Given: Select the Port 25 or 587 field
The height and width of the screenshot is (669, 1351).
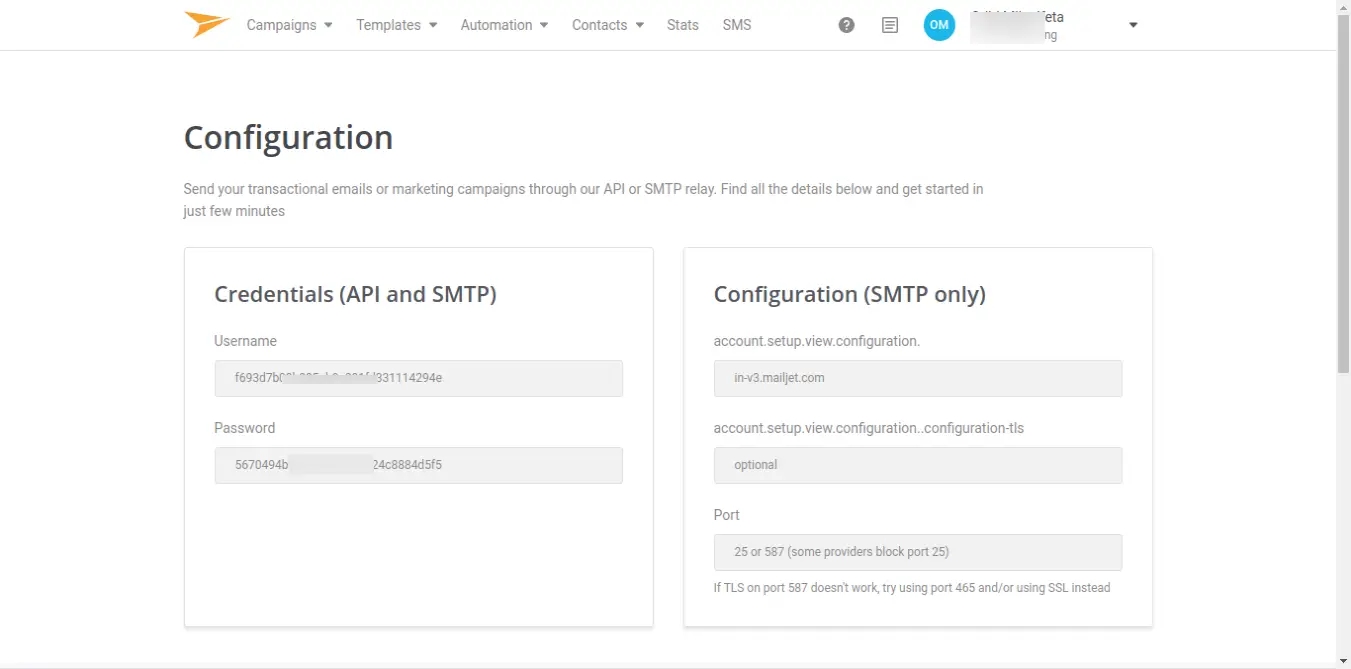Looking at the screenshot, I should (917, 552).
